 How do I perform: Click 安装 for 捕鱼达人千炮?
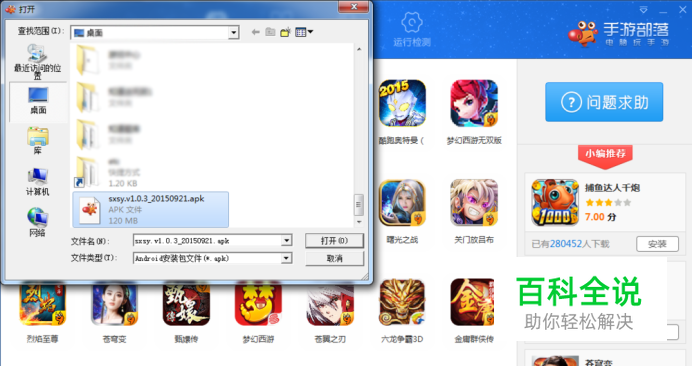(657, 244)
